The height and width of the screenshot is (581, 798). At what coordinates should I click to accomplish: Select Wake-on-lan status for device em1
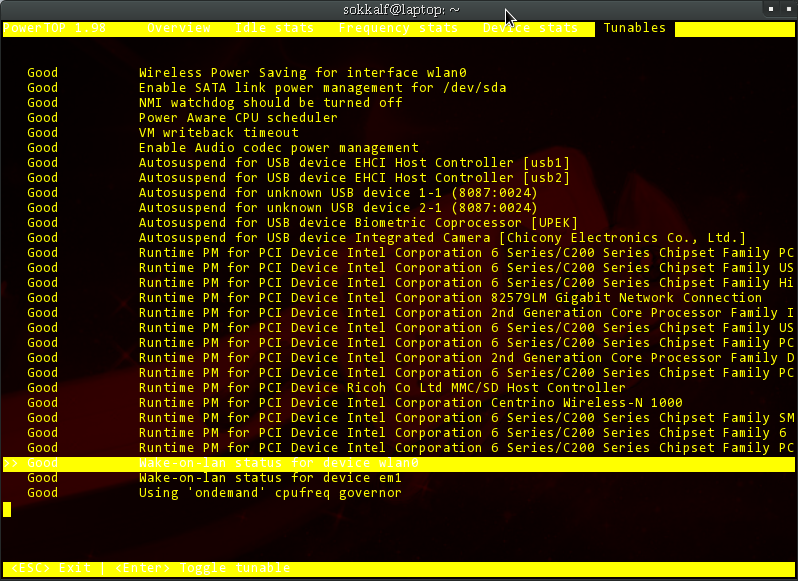click(x=399, y=478)
